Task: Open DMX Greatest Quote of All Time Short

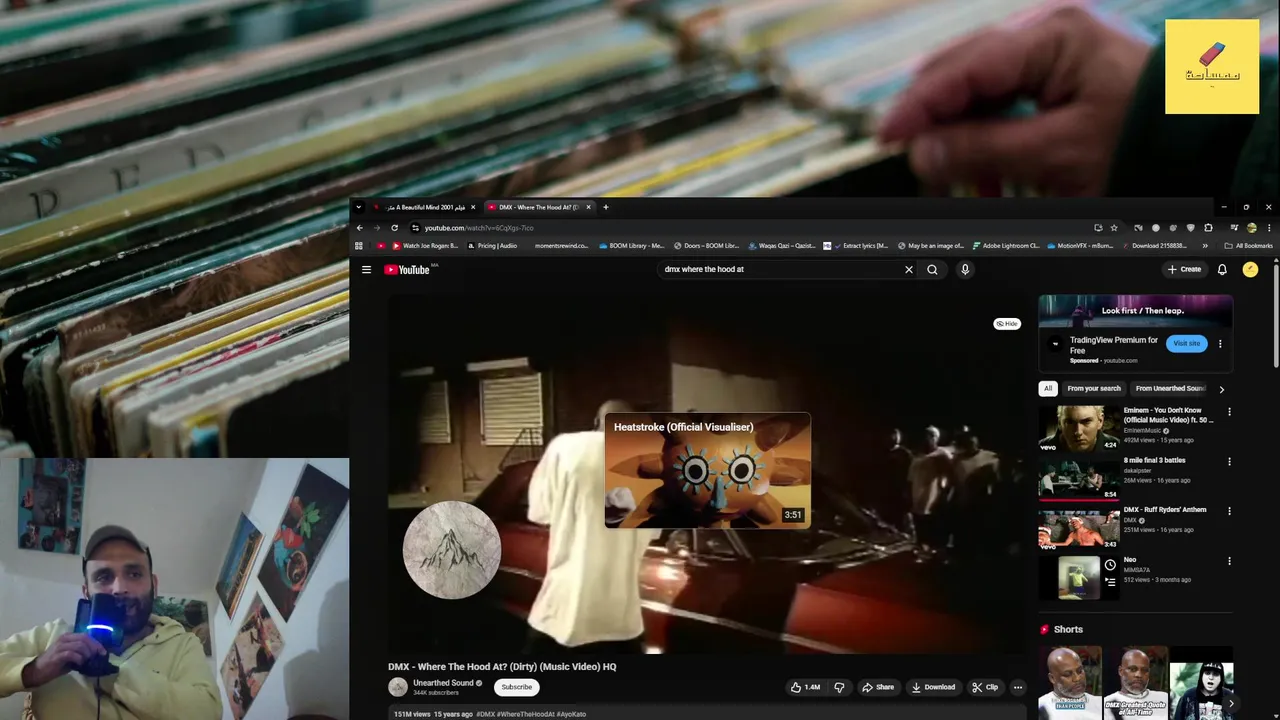Action: 1136,683
